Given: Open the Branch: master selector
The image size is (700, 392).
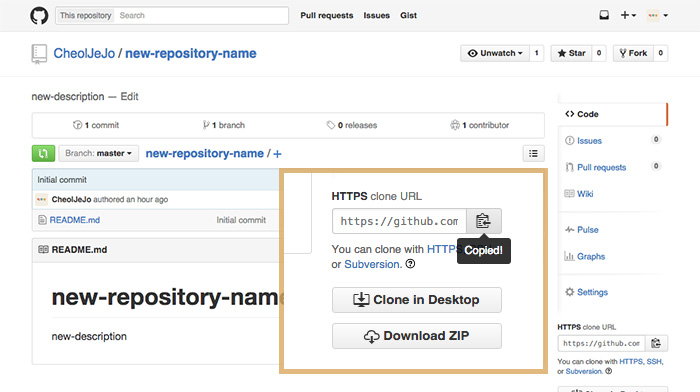Looking at the screenshot, I should [x=99, y=154].
